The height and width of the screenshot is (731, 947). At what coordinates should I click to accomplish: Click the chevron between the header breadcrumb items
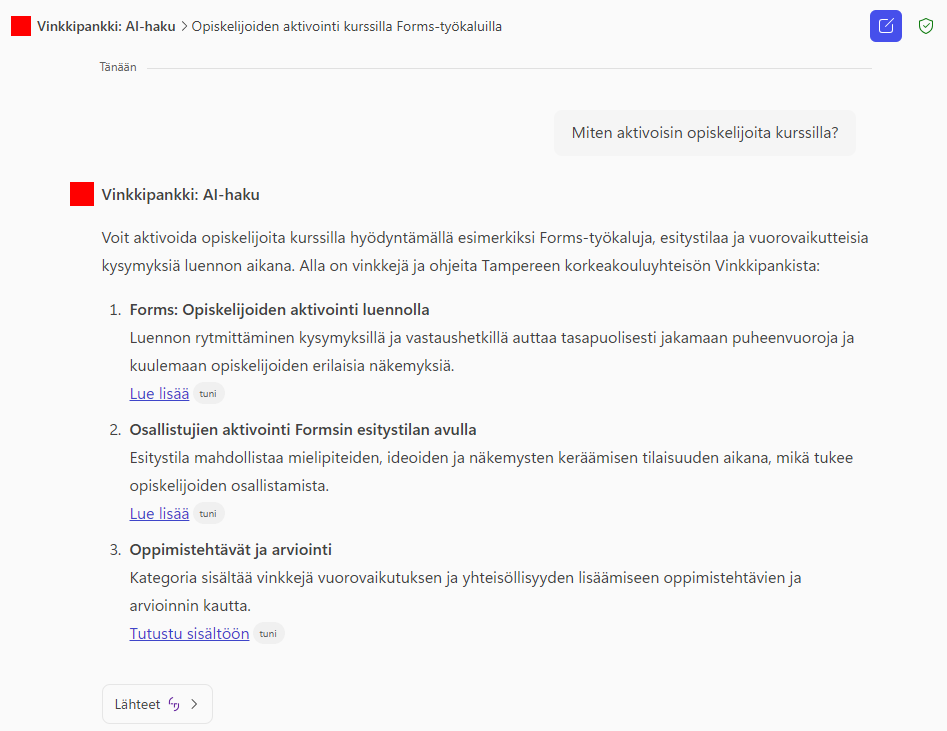[x=184, y=27]
